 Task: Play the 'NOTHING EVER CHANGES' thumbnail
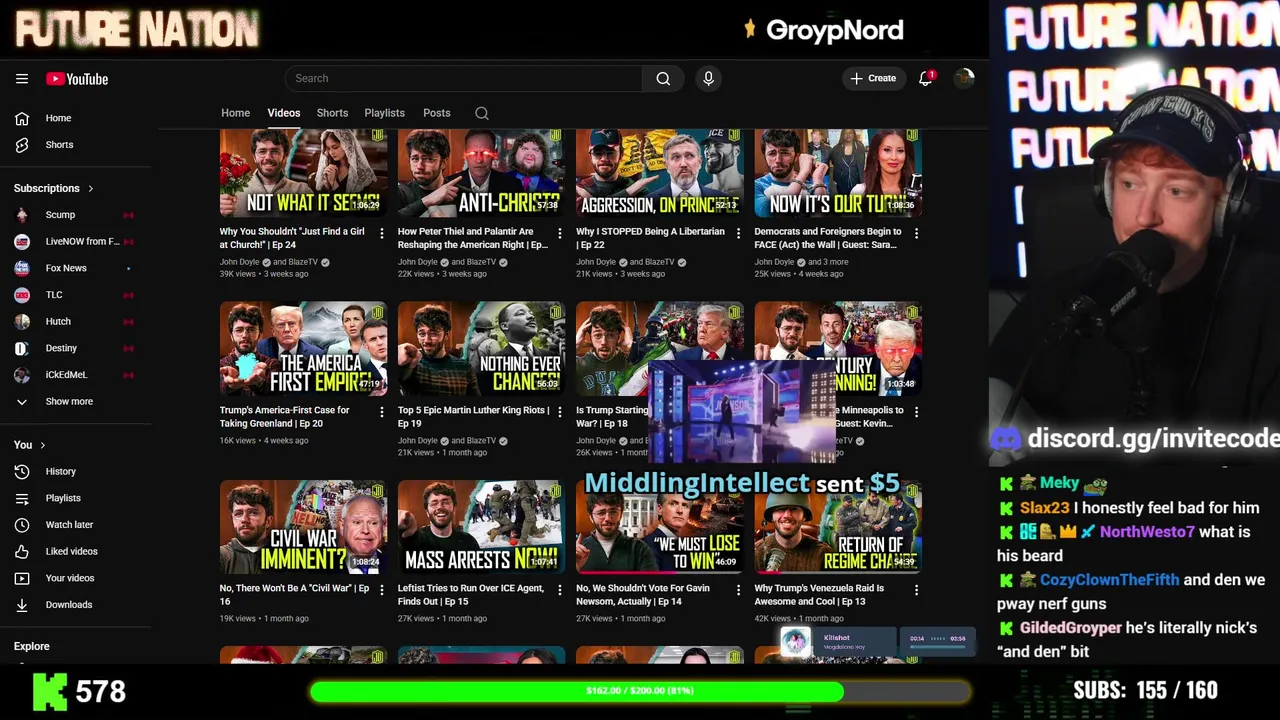click(481, 348)
